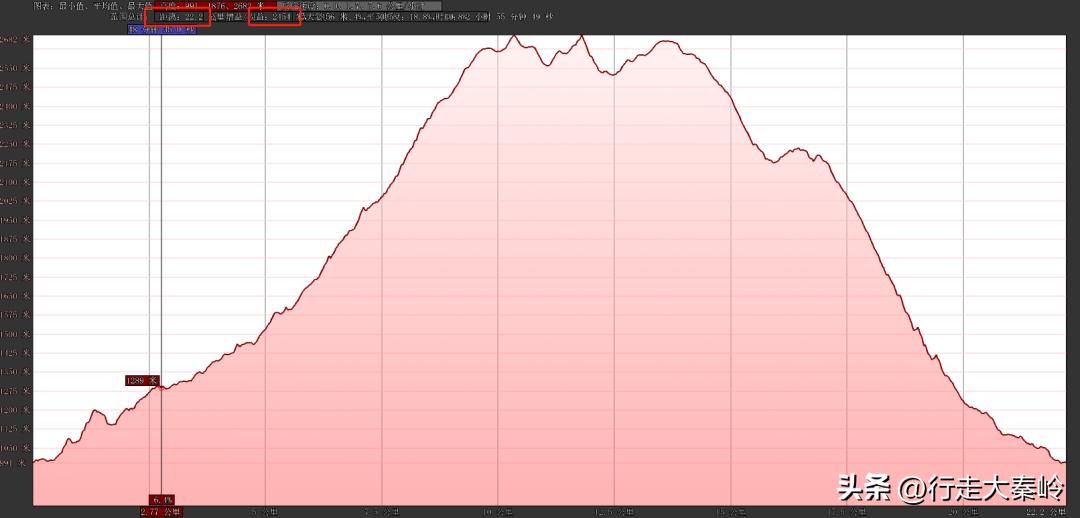Click the 2475 米 y-axis label
Image resolution: width=1080 pixels, height=518 pixels.
16,87
